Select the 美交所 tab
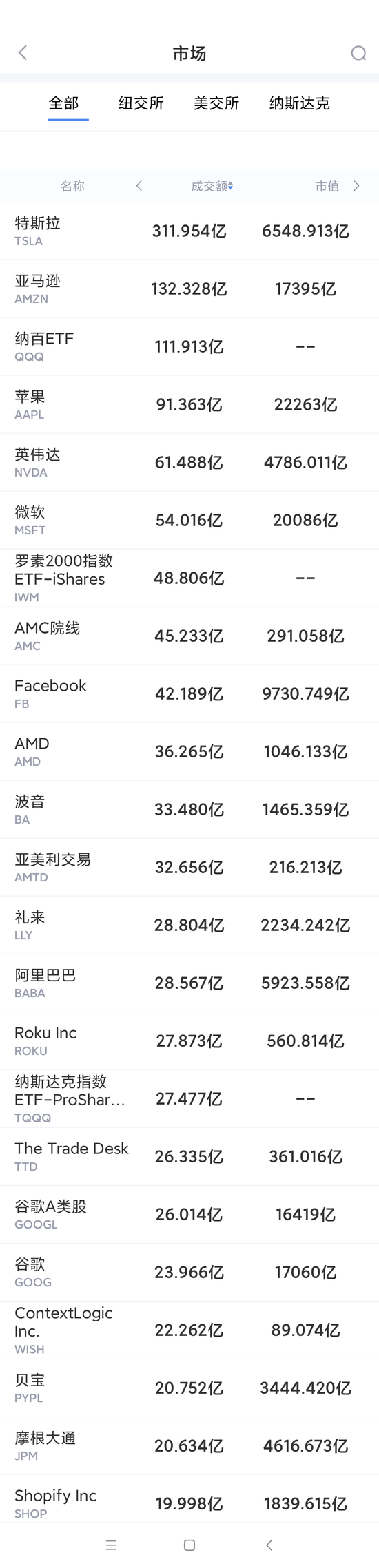 (216, 103)
